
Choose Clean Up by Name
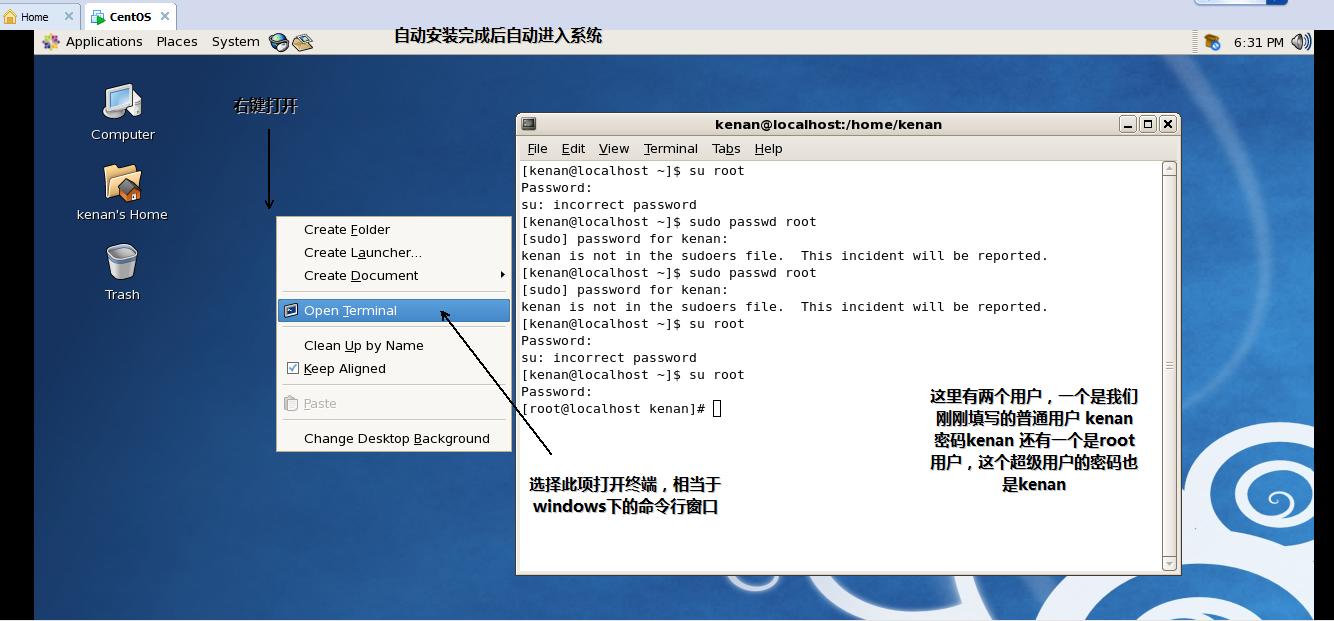pyautogui.click(x=394, y=345)
